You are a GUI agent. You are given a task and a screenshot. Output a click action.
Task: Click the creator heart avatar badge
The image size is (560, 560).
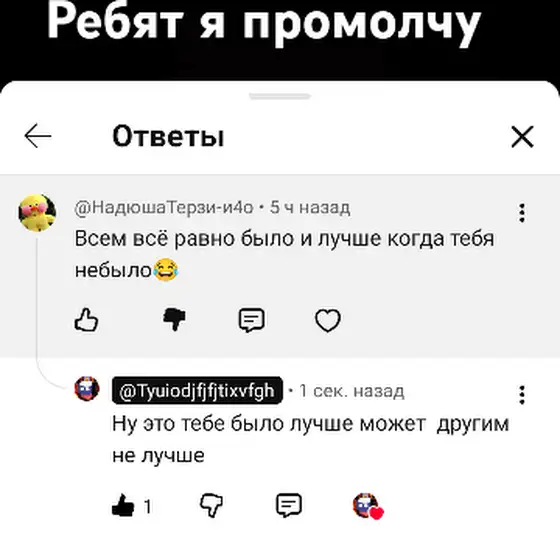[x=368, y=506]
